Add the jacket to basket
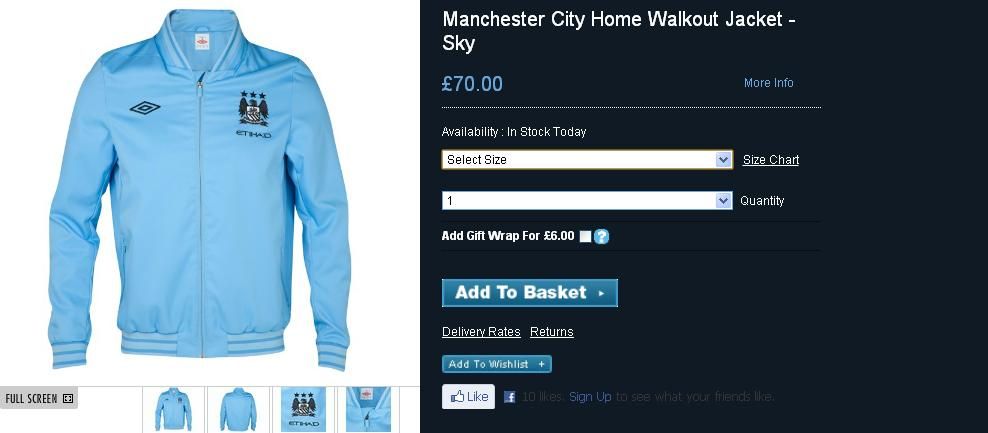Screen dimensions: 988x433 (529, 293)
